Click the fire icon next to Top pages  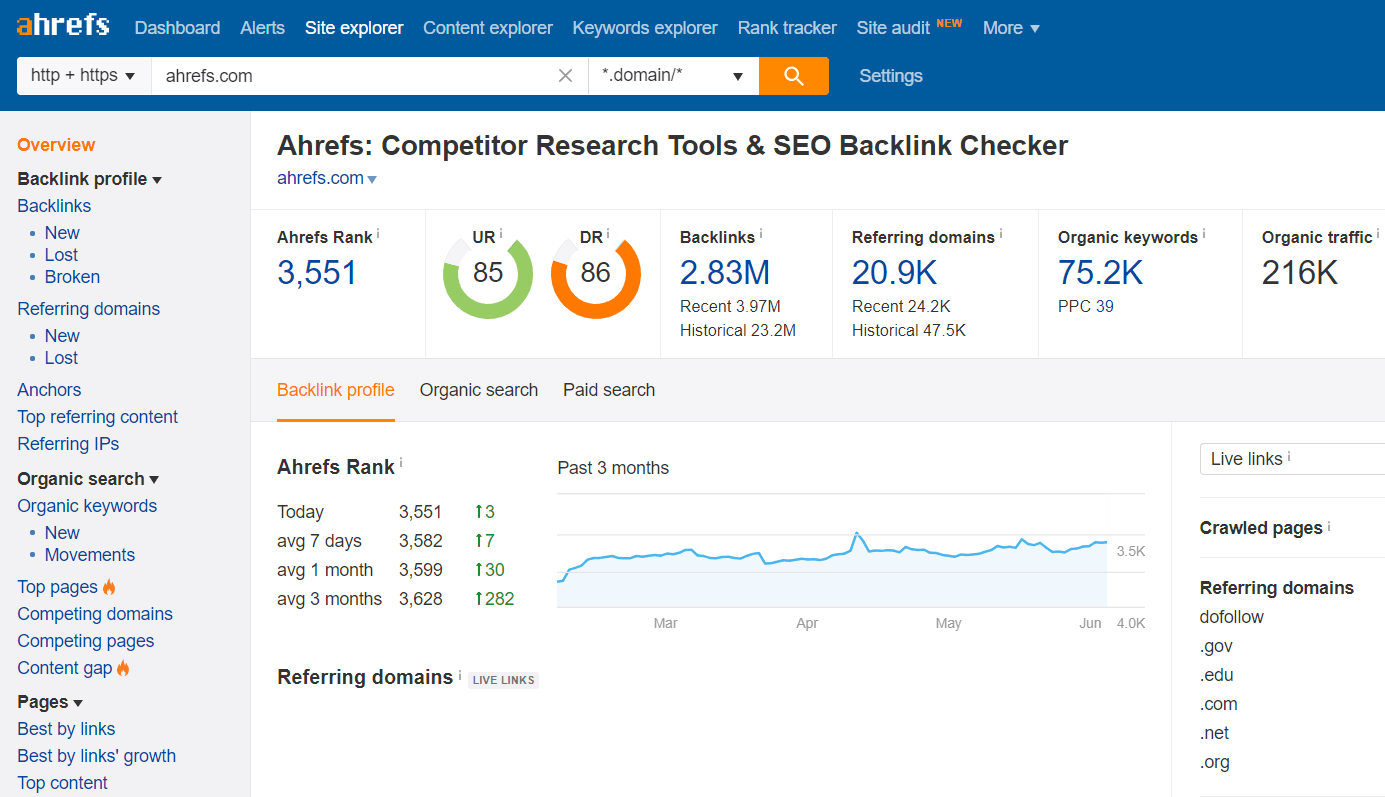coord(109,587)
